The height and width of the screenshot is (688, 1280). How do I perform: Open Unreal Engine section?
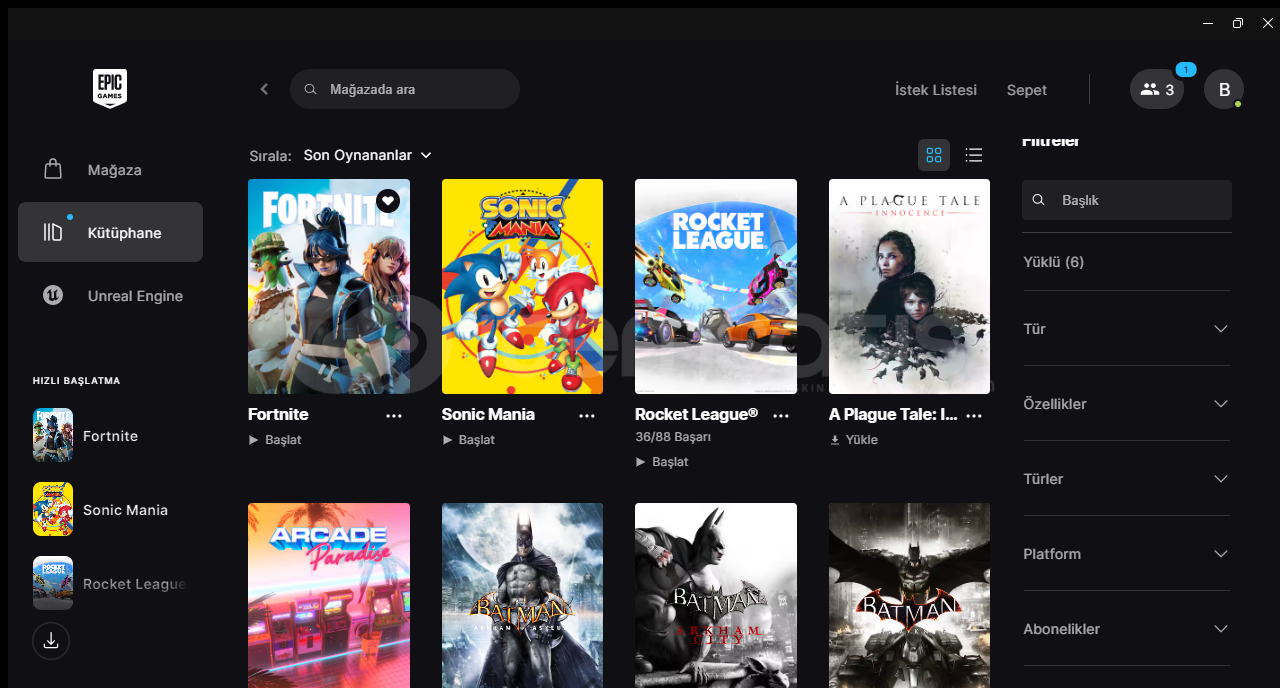110,296
